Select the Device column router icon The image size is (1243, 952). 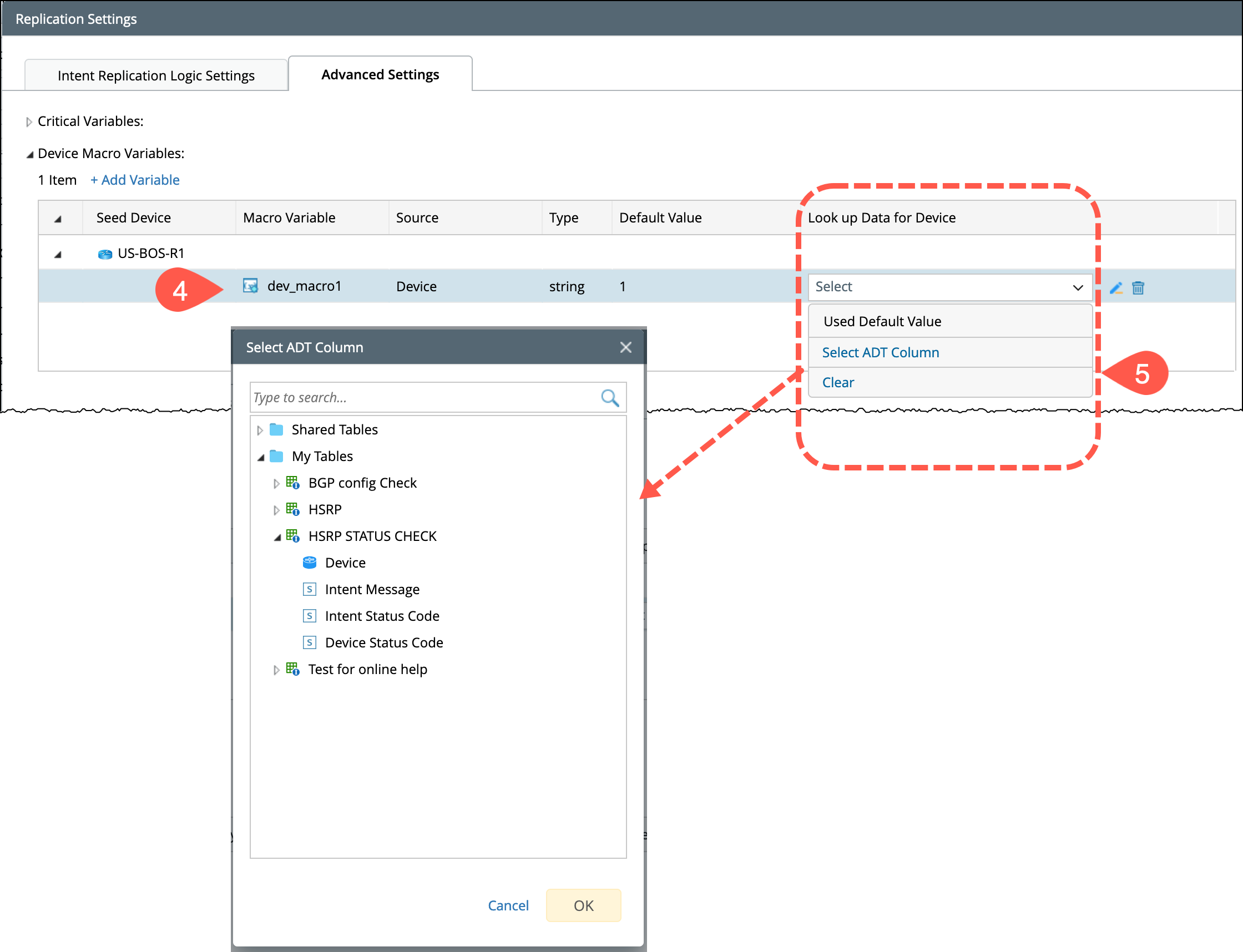coord(310,563)
